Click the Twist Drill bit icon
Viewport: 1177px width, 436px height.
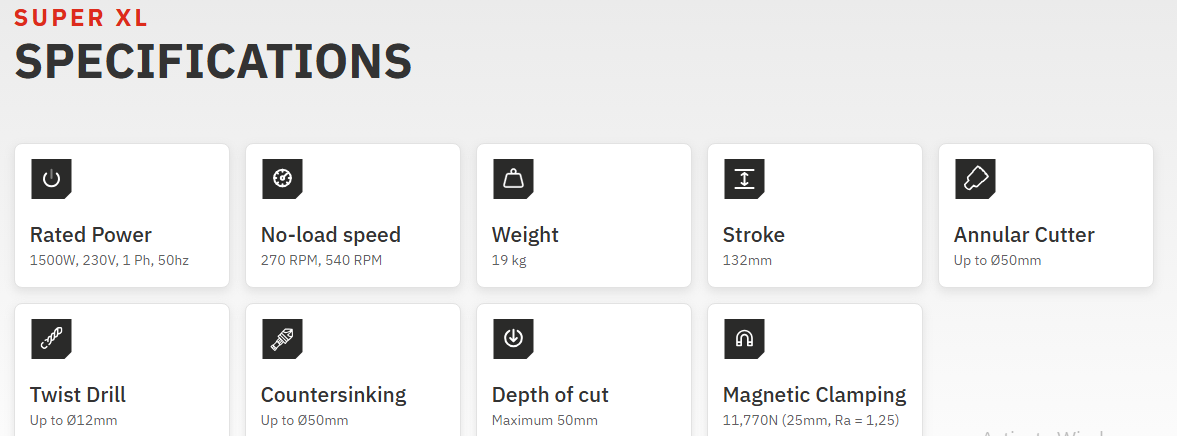coord(51,339)
